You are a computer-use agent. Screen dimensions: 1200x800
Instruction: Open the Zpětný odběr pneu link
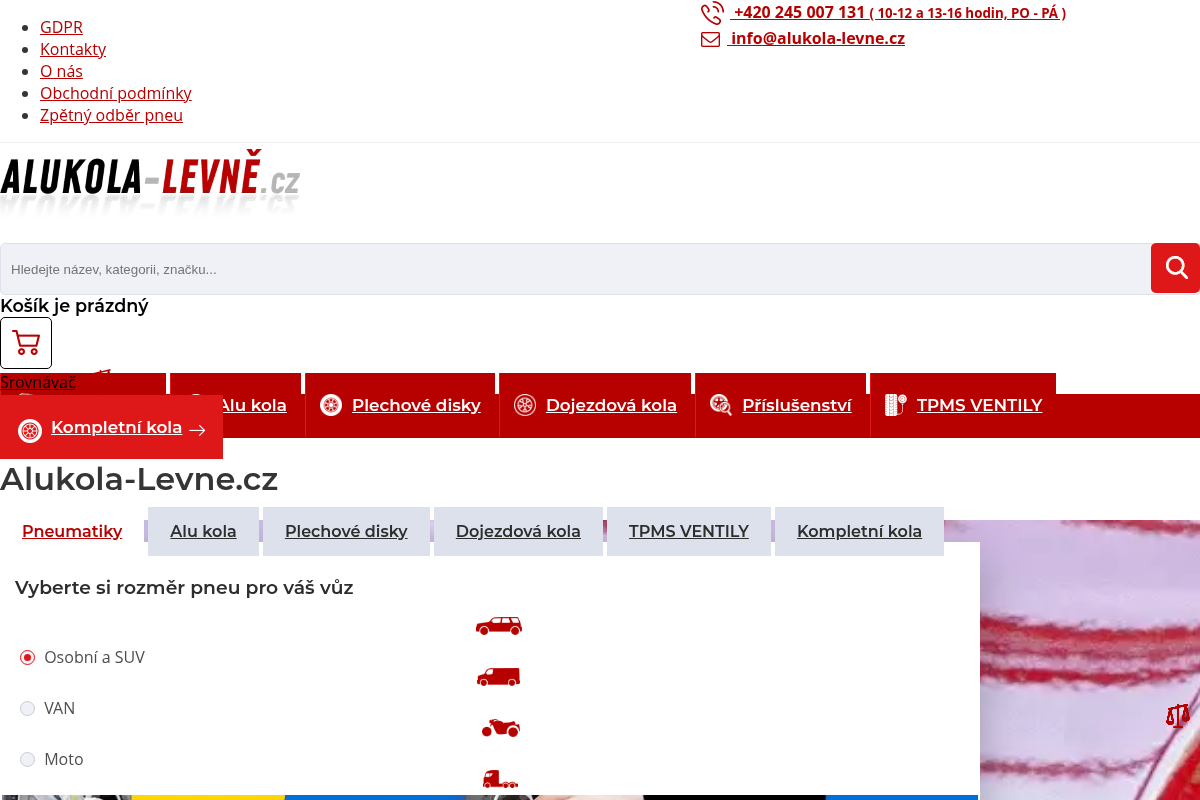pyautogui.click(x=111, y=115)
